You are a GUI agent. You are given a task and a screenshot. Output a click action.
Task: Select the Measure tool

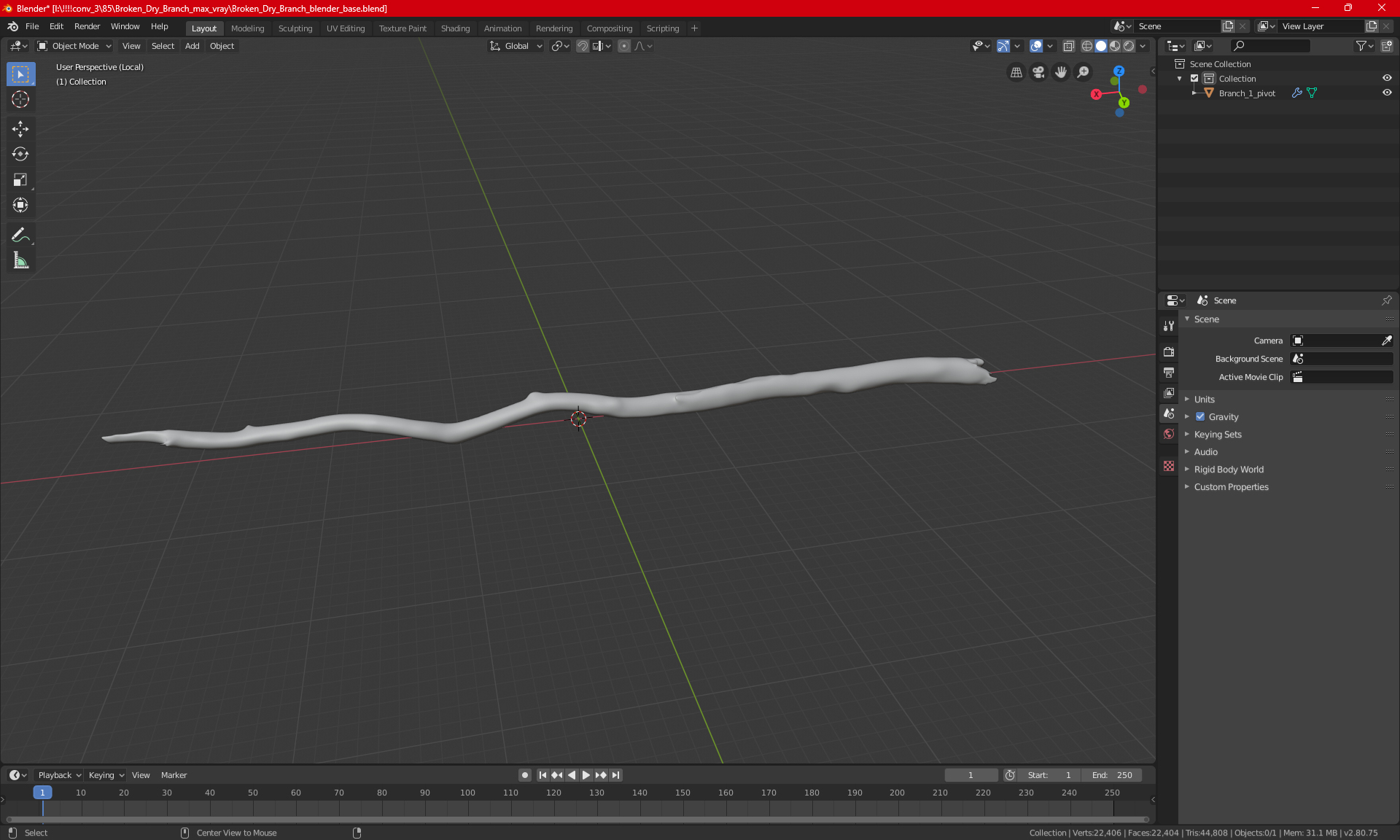20,260
